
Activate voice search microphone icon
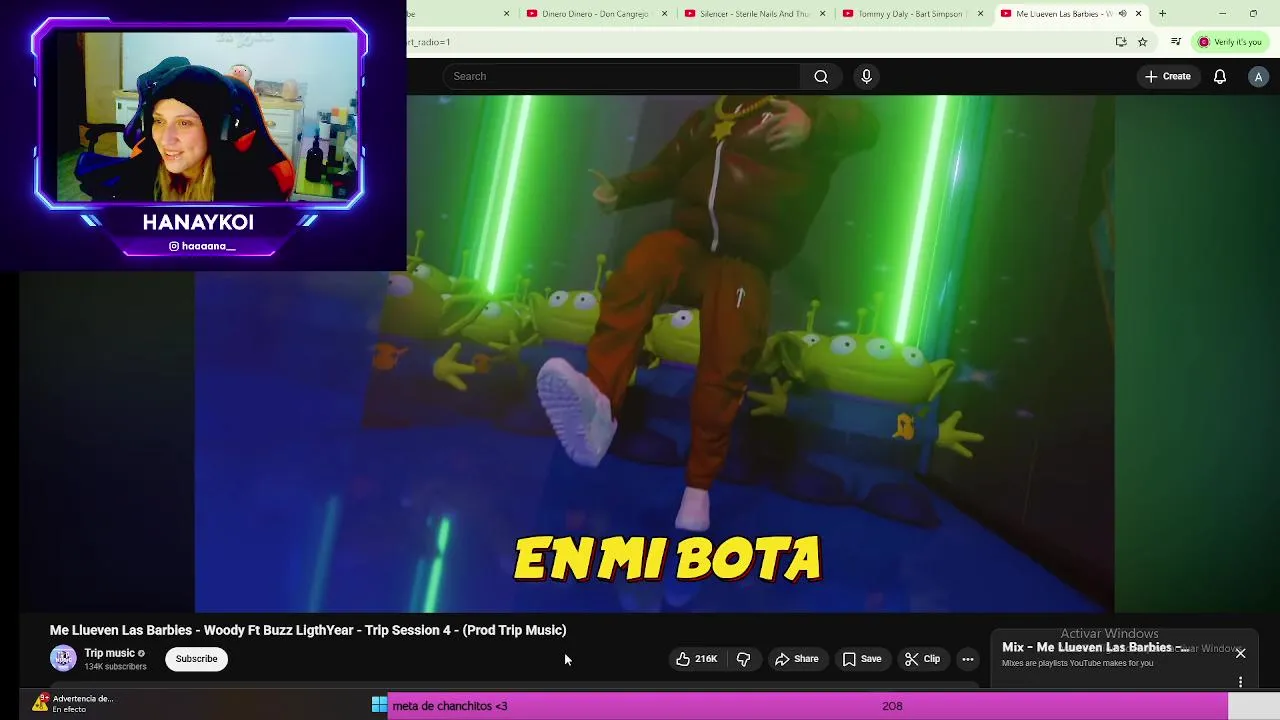(x=866, y=76)
